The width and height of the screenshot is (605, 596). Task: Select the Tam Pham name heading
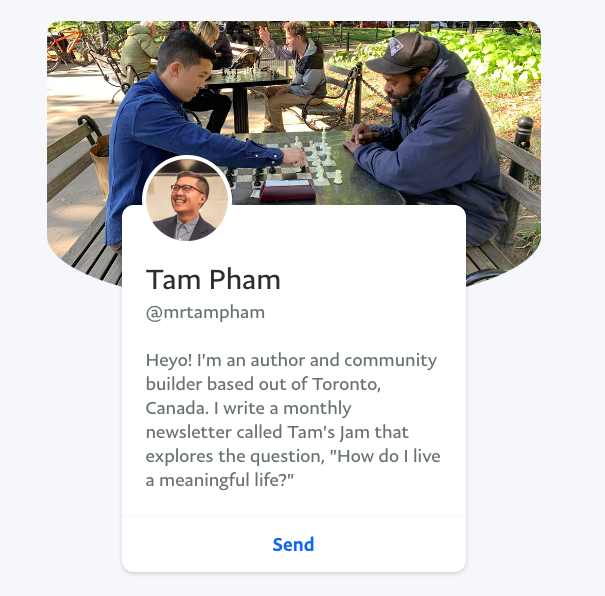[213, 279]
